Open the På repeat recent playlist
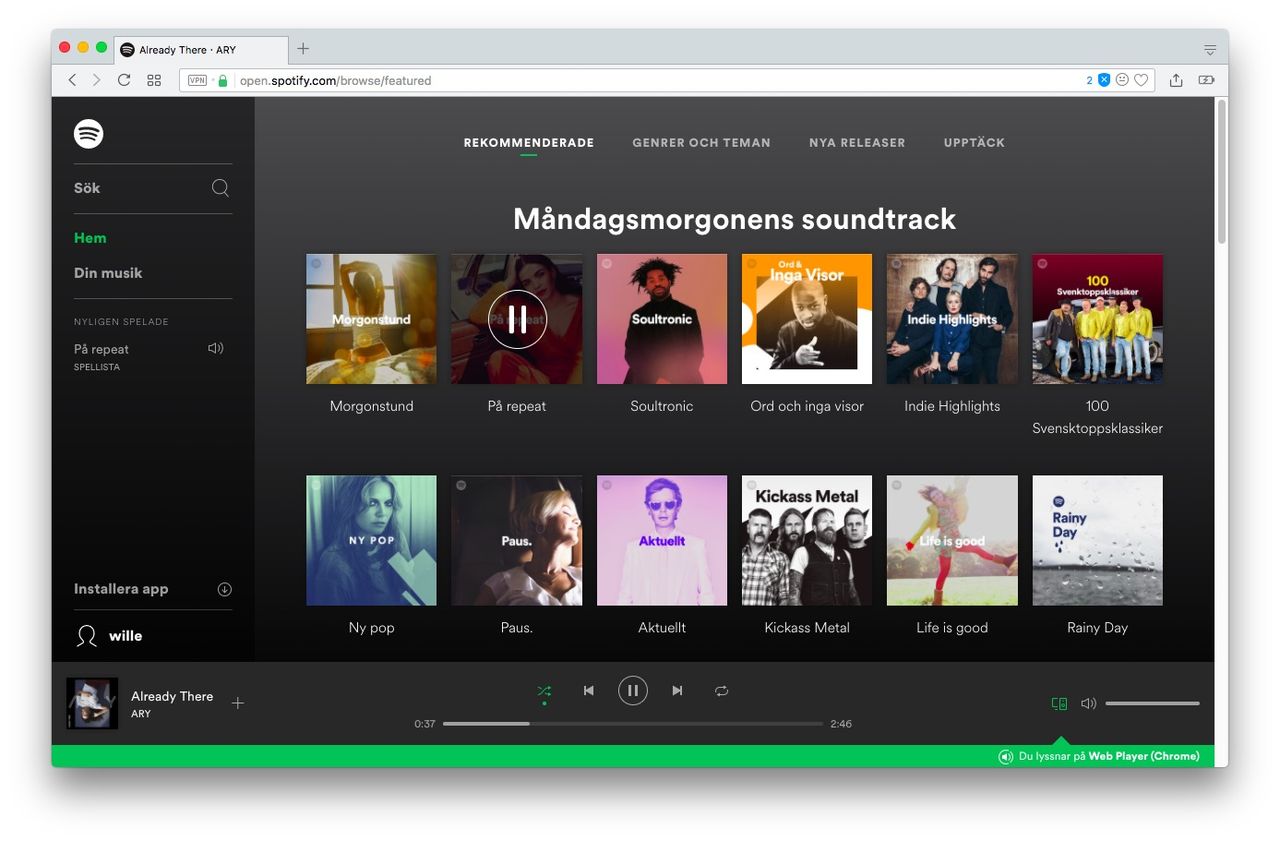1280x841 pixels. [x=101, y=349]
